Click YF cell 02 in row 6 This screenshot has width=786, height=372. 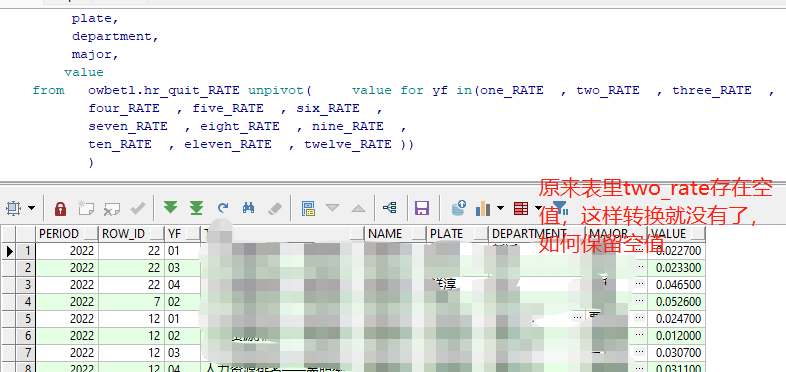pyautogui.click(x=182, y=335)
